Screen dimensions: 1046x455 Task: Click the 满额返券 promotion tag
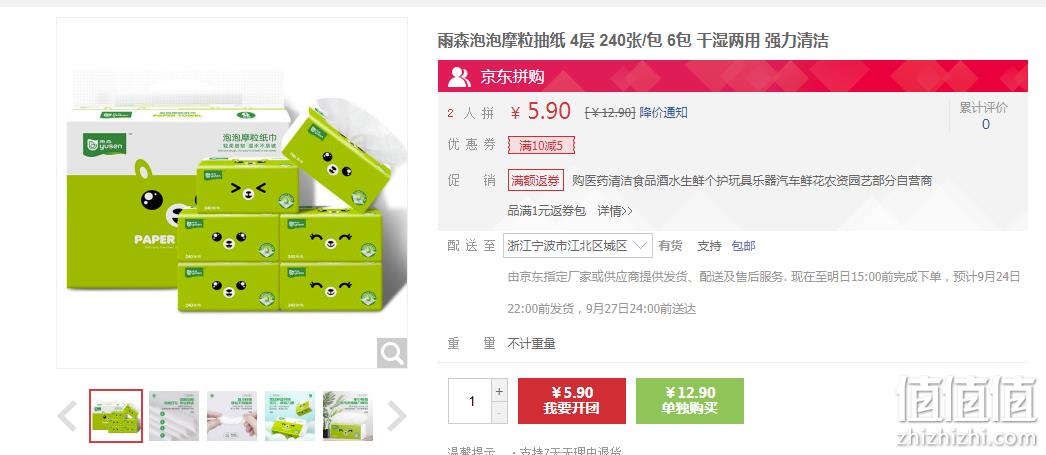pos(536,180)
